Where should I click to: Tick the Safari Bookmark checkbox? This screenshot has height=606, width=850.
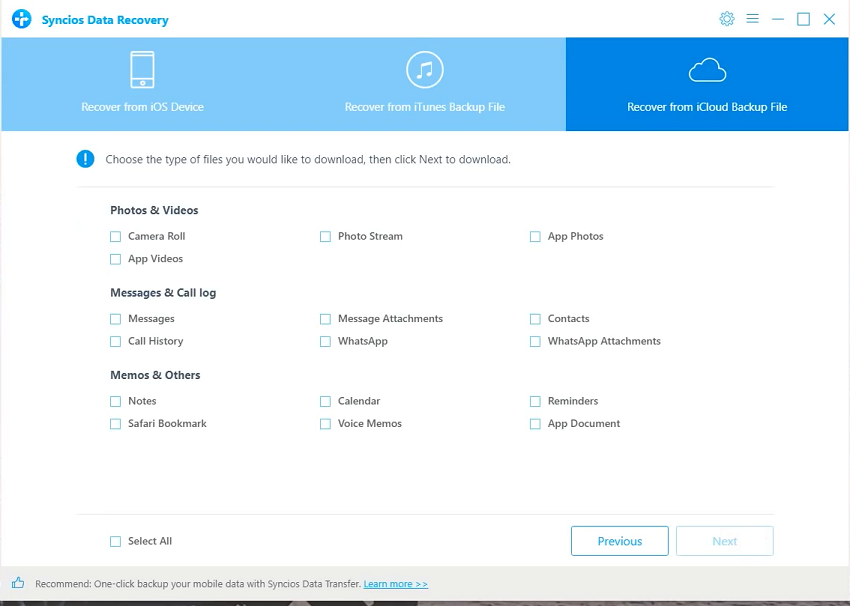coord(115,424)
